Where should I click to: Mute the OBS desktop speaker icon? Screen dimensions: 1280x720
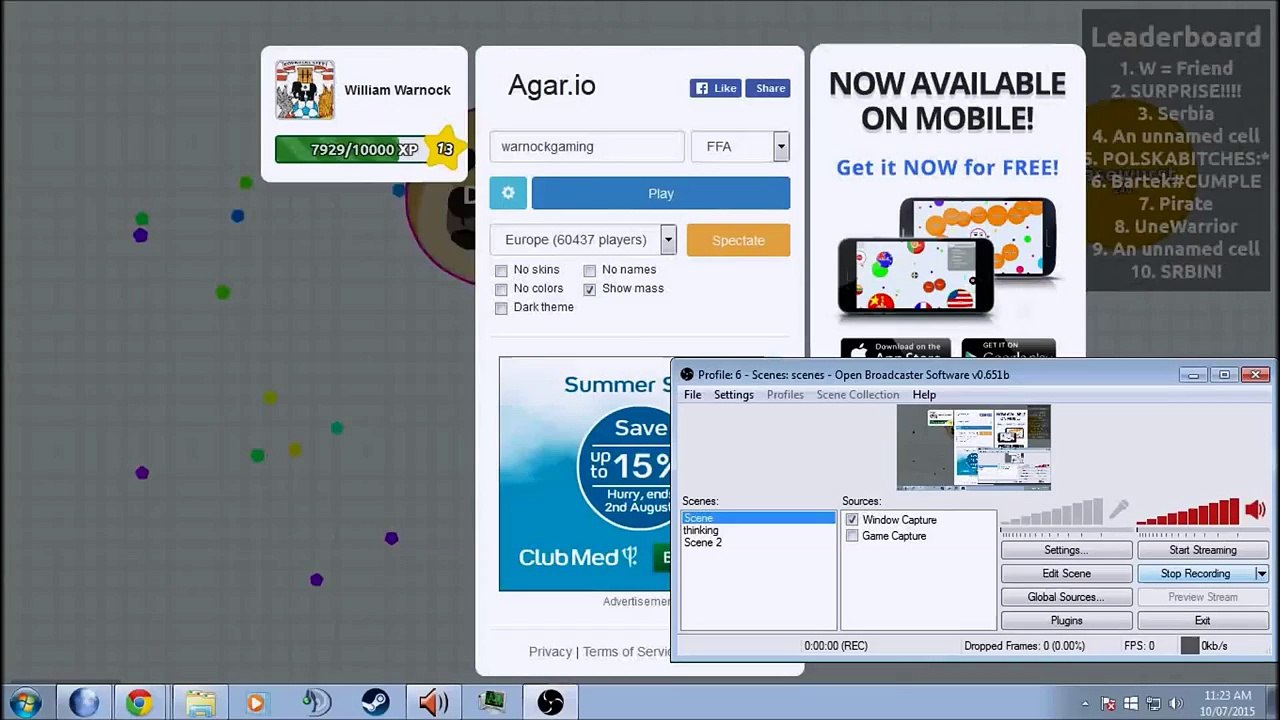[x=1255, y=511]
